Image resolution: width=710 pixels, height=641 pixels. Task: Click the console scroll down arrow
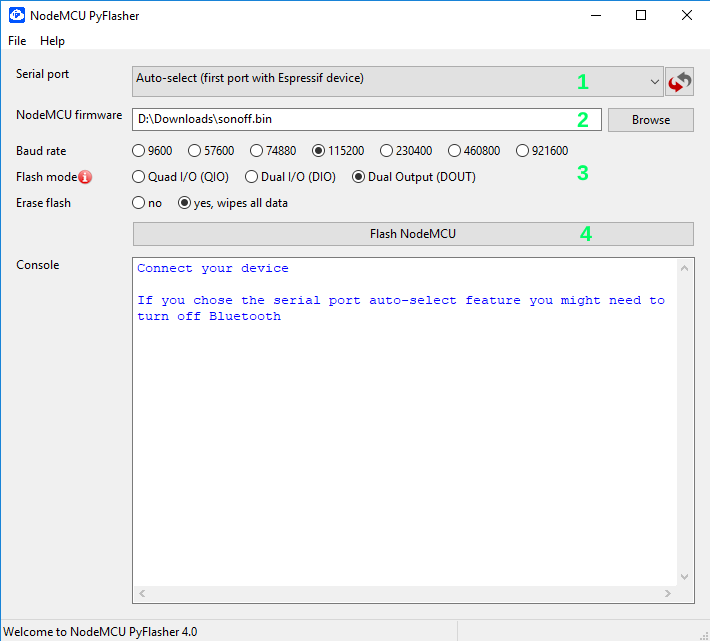(685, 577)
